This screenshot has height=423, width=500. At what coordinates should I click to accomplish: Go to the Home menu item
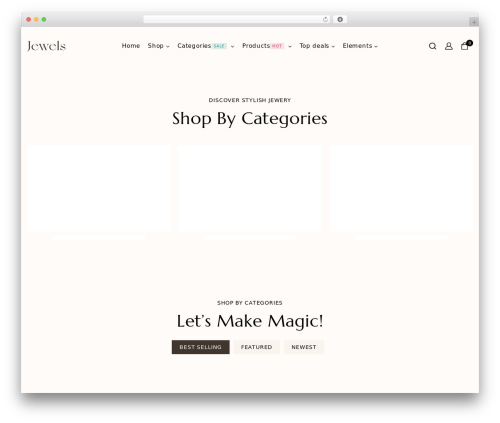point(131,46)
